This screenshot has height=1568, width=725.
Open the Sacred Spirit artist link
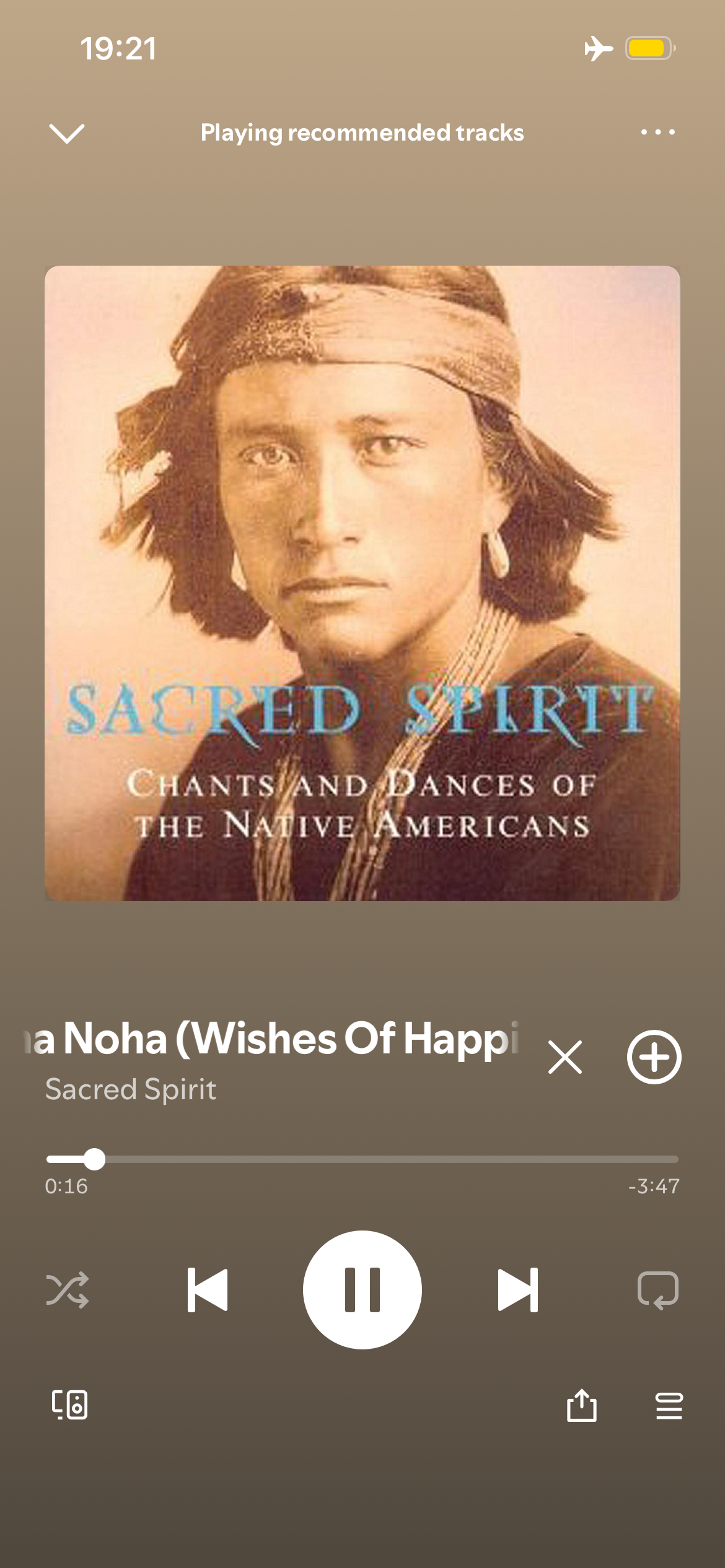click(x=131, y=1089)
